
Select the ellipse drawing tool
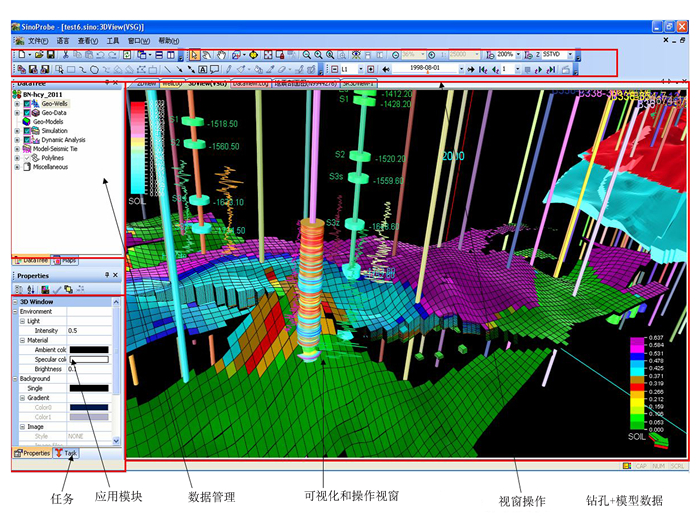click(93, 69)
